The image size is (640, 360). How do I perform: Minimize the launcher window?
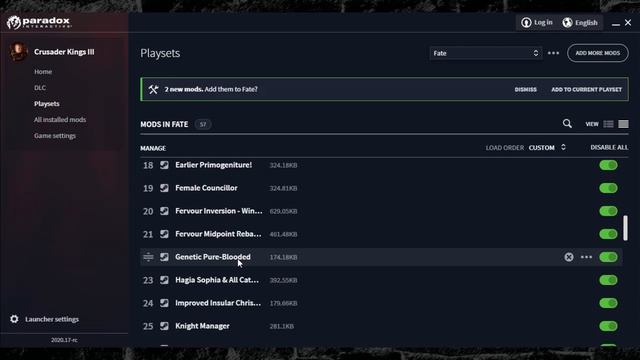616,24
